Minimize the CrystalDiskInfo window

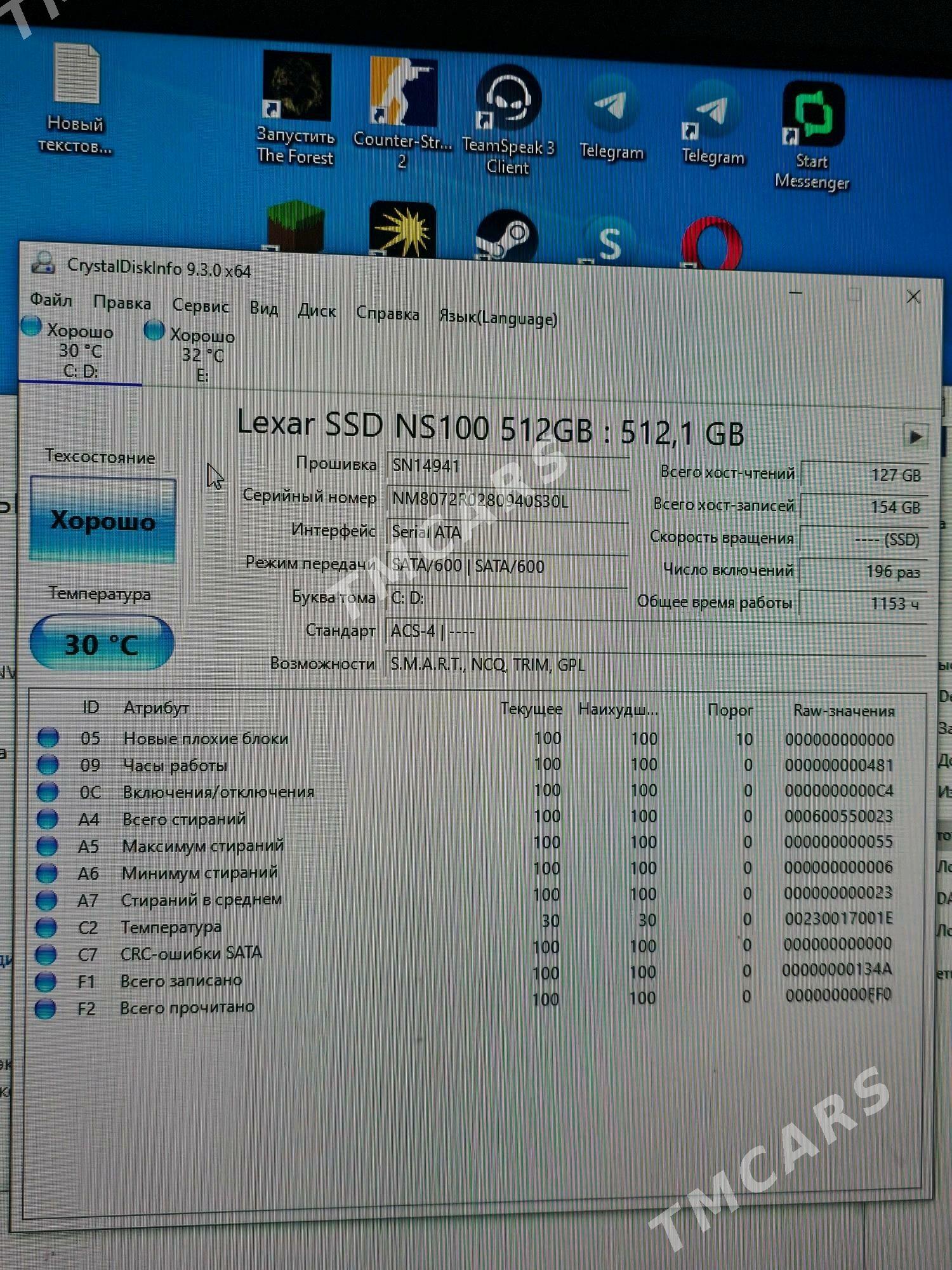click(x=795, y=293)
